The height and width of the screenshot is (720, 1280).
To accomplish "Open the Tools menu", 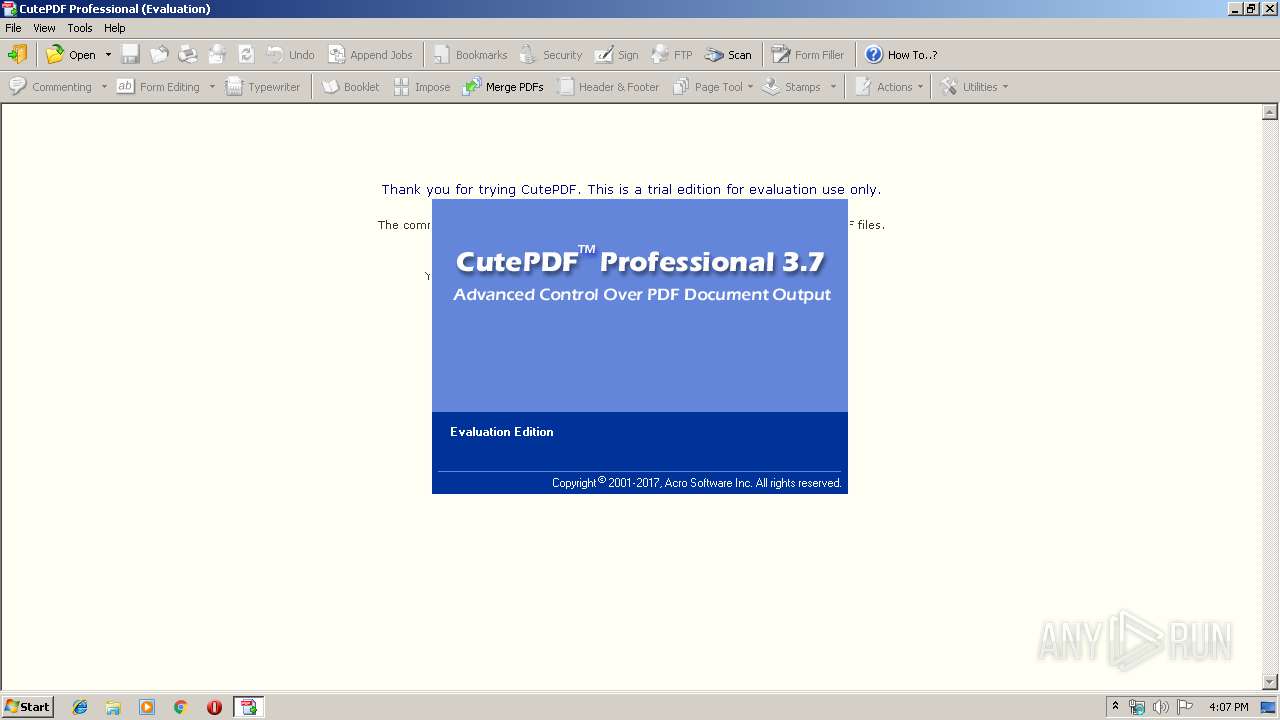I will click(80, 28).
